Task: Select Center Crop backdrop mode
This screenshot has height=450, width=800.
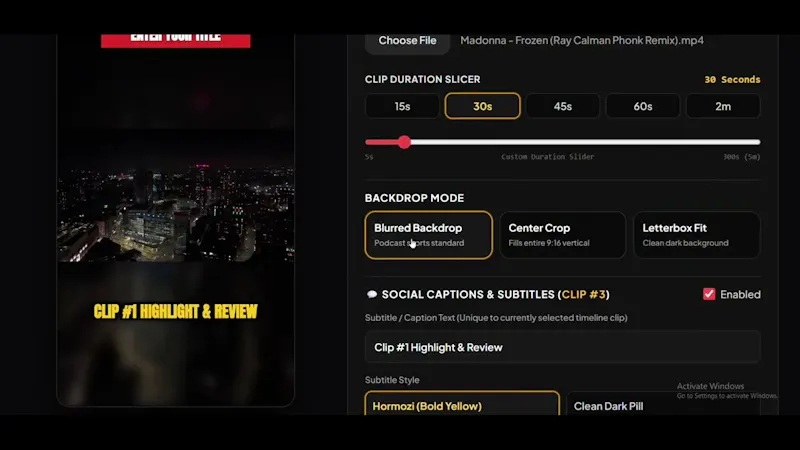Action: pyautogui.click(x=563, y=235)
